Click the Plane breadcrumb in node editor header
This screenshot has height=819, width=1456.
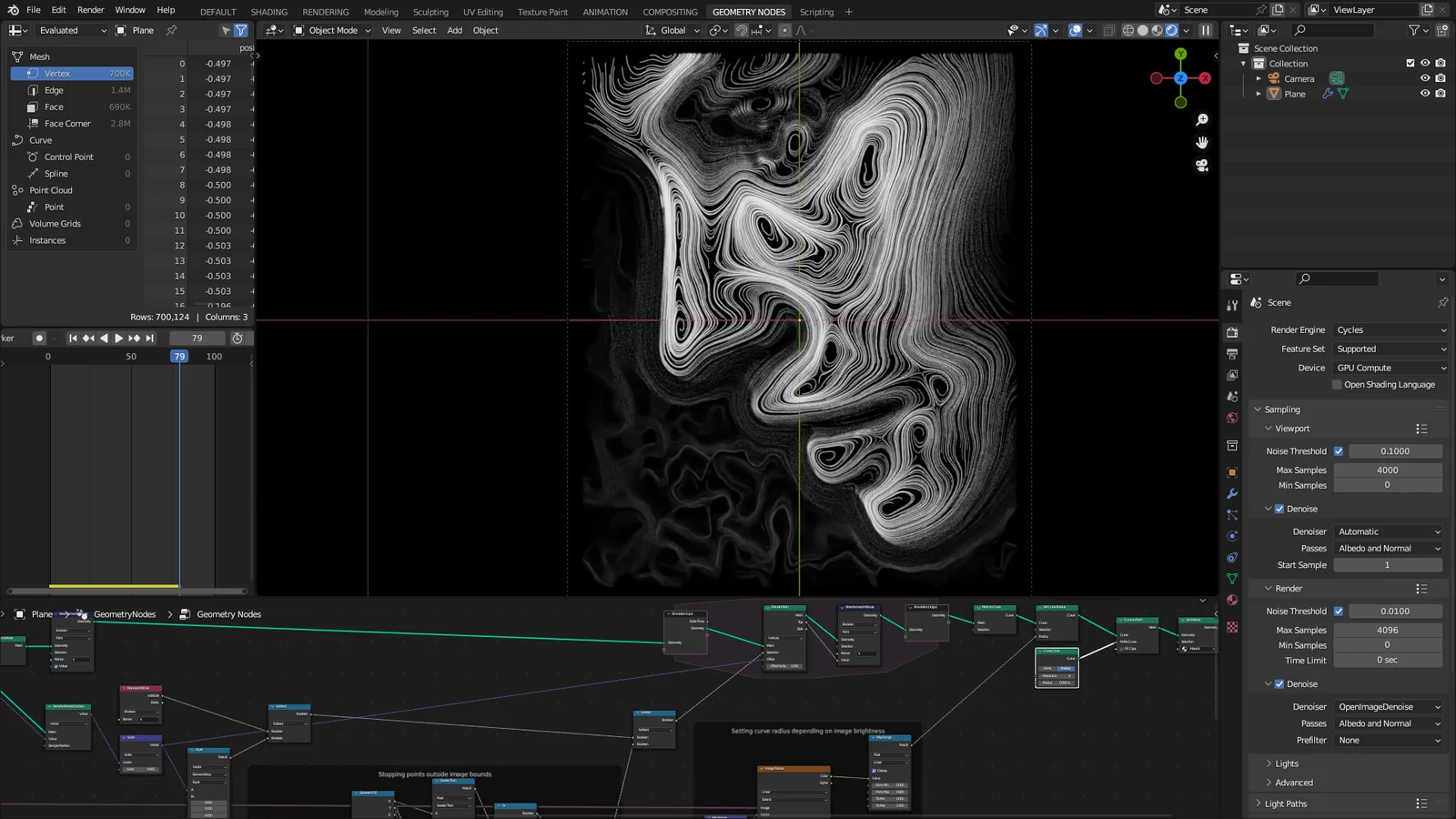(x=40, y=614)
